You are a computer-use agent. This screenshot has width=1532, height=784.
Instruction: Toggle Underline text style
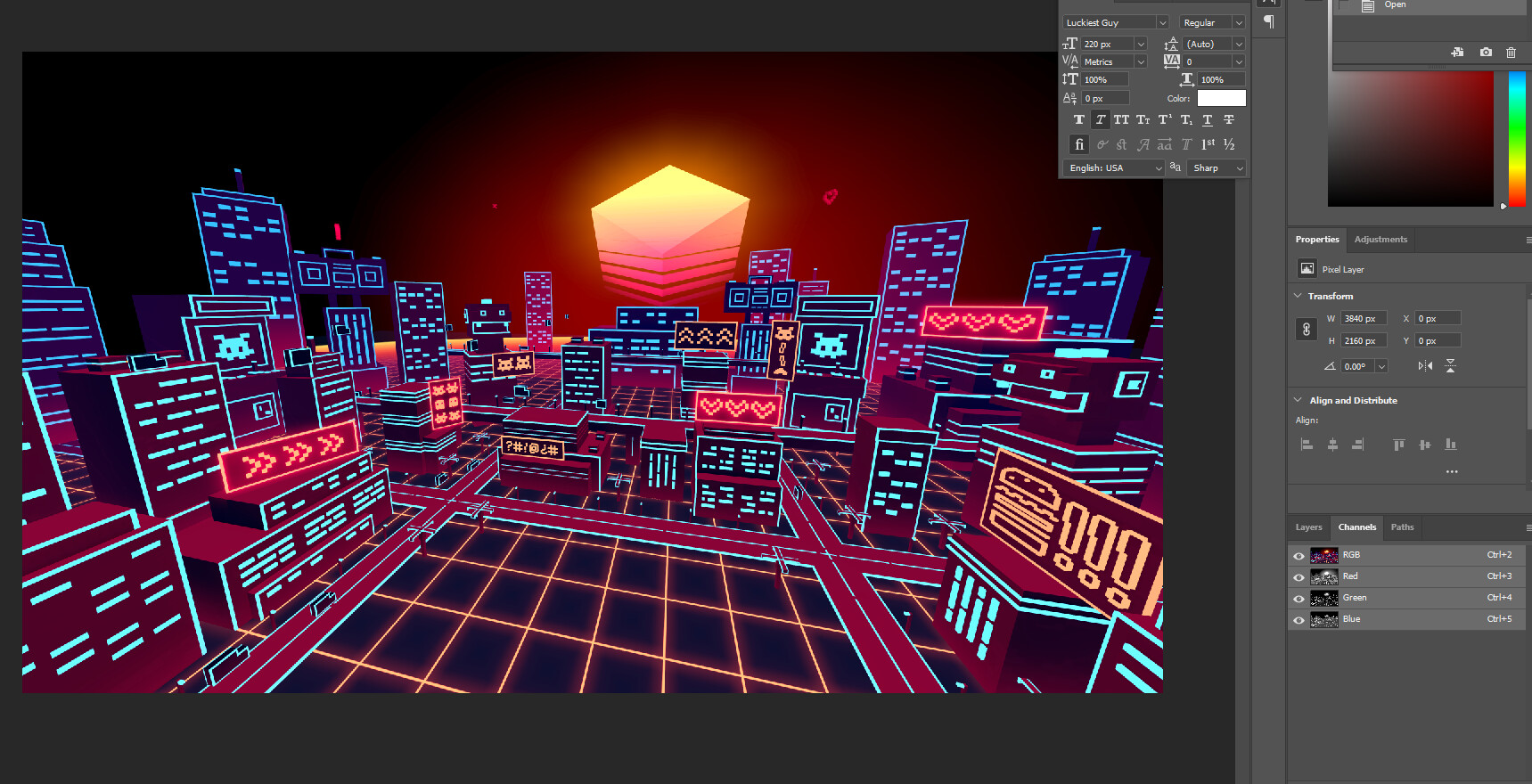point(1208,119)
